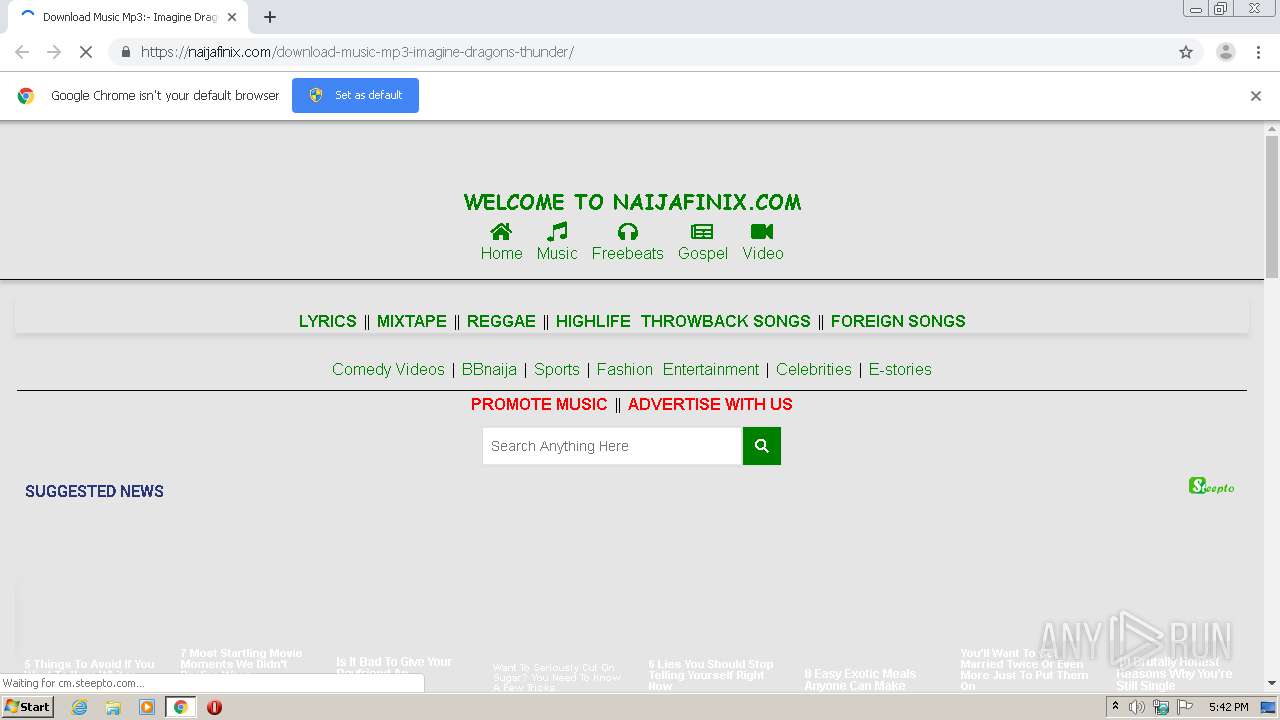1280x720 pixels.
Task: Open '8 Easy Exotic Meals' article
Action: 860,680
